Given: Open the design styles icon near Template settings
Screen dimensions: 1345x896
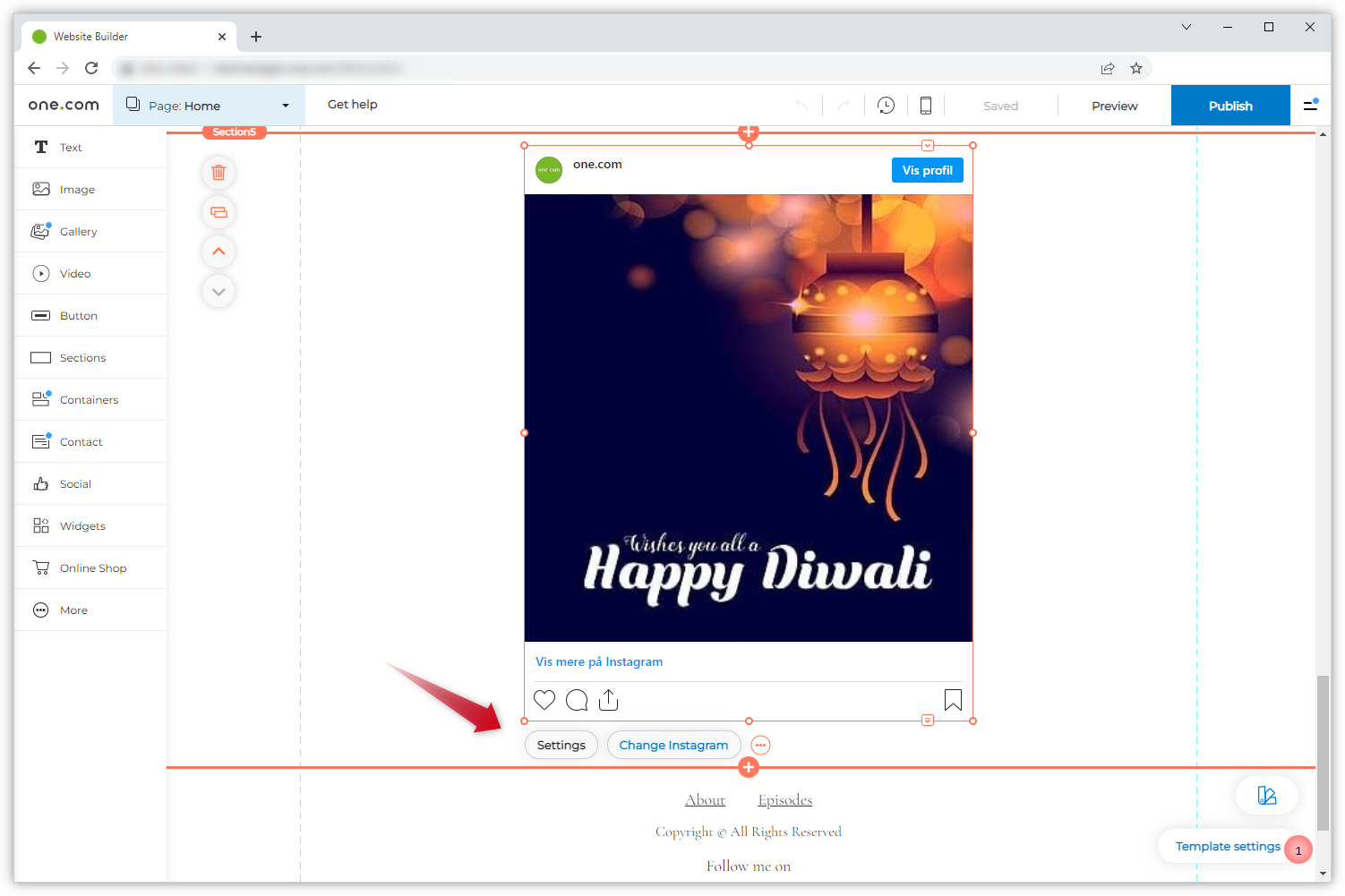Looking at the screenshot, I should (1266, 795).
